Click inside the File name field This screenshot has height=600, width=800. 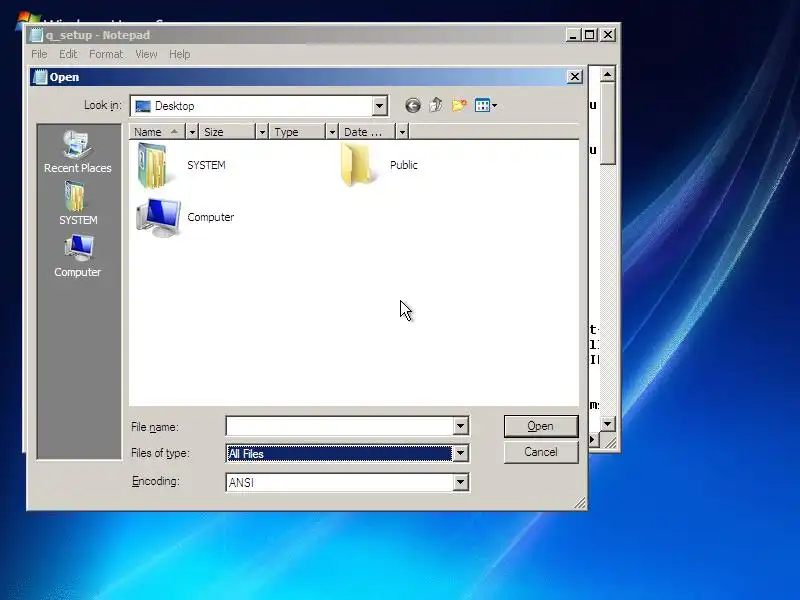(x=339, y=426)
